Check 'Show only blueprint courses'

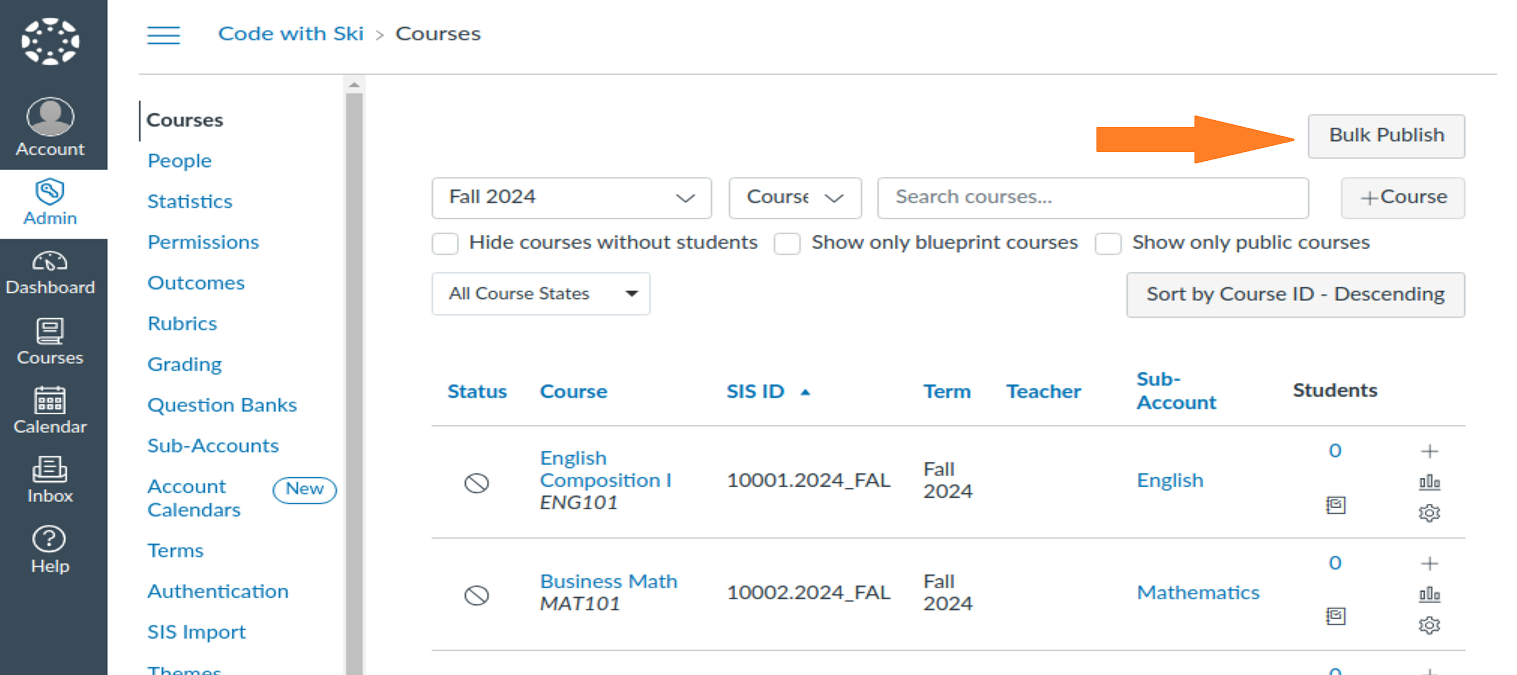tap(788, 243)
